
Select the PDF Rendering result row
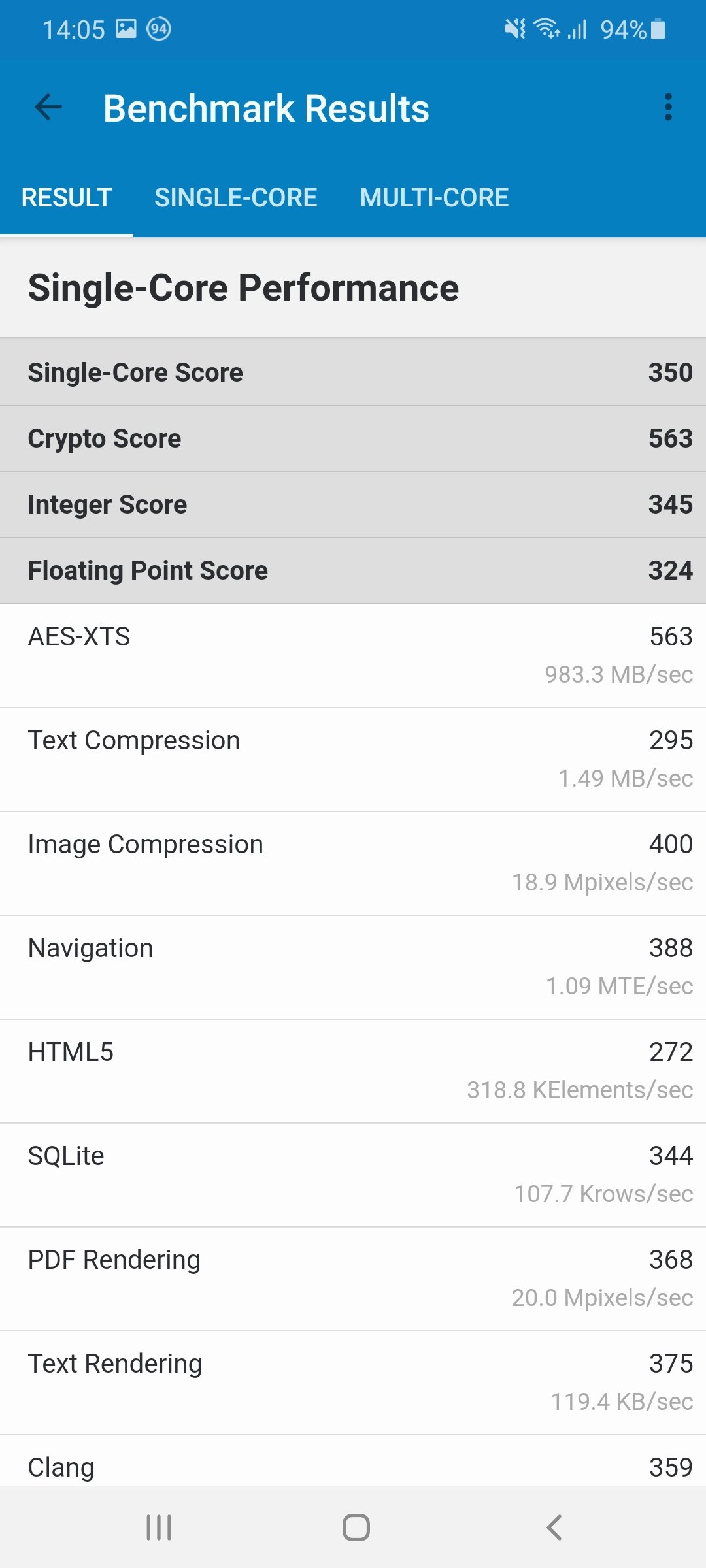(x=353, y=1279)
